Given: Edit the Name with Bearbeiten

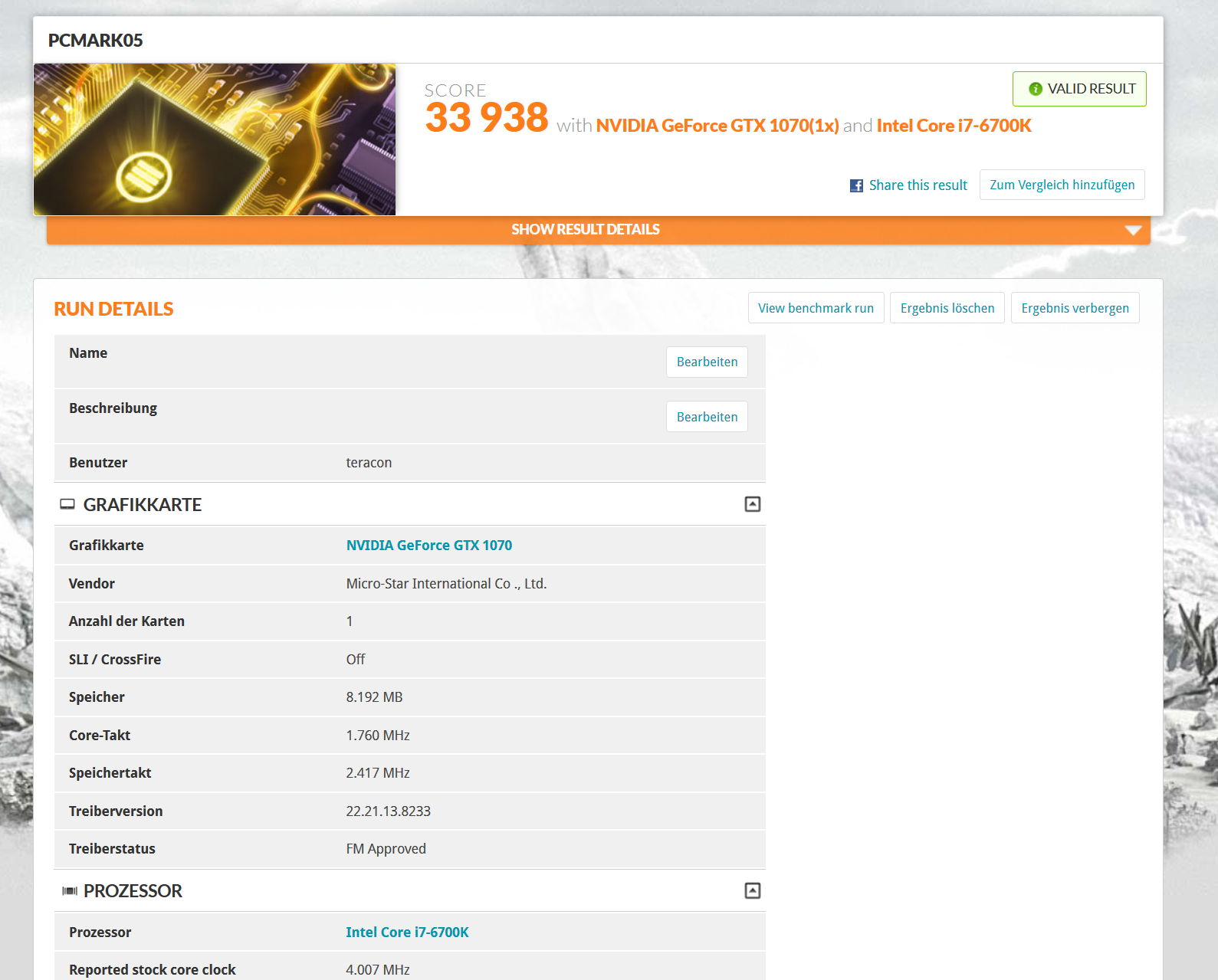Looking at the screenshot, I should [x=707, y=362].
